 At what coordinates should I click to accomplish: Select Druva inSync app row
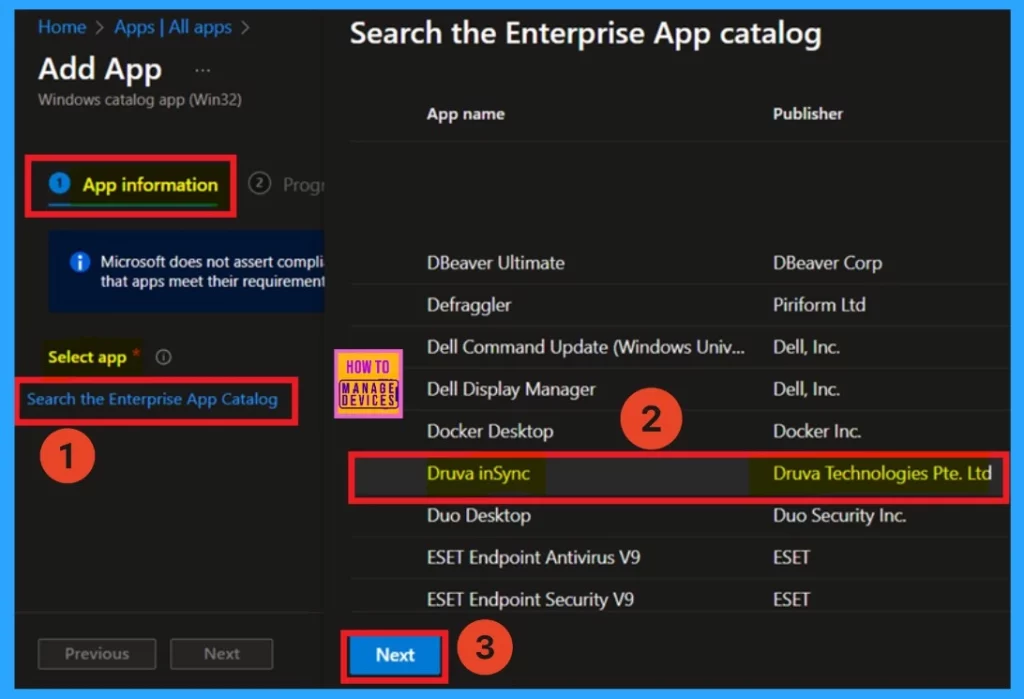point(680,474)
